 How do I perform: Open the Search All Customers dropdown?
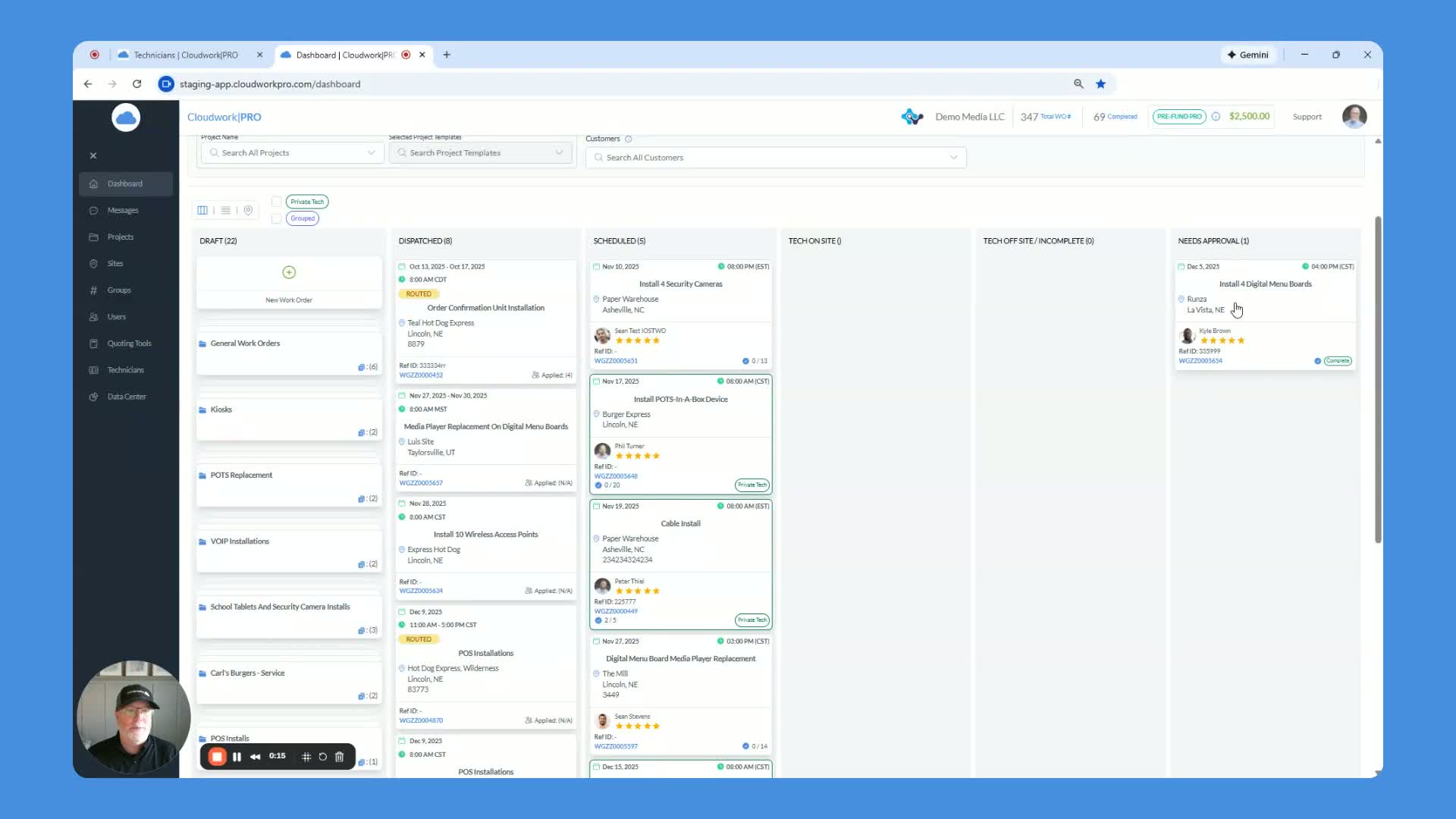click(x=776, y=158)
